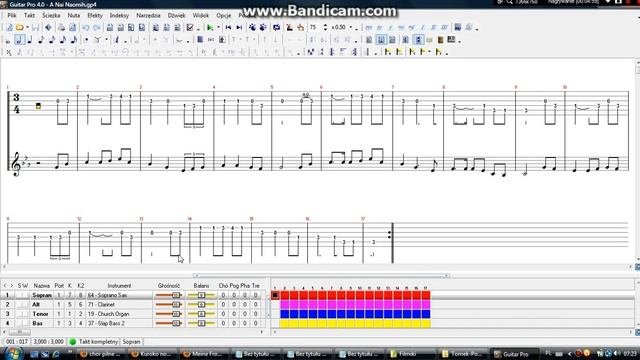Screen dimensions: 640x360
Task: Click the redo arrow icon
Action: 97,27
